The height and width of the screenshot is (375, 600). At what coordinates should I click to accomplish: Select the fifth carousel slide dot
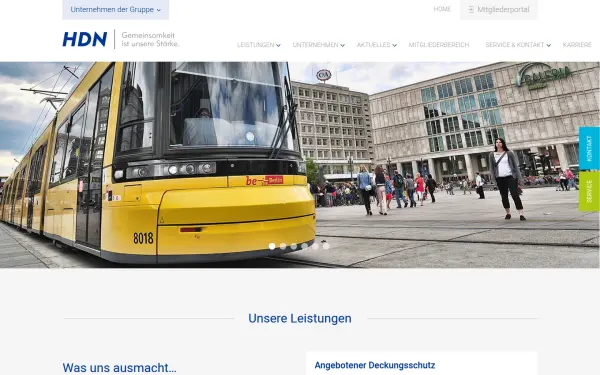(x=315, y=246)
